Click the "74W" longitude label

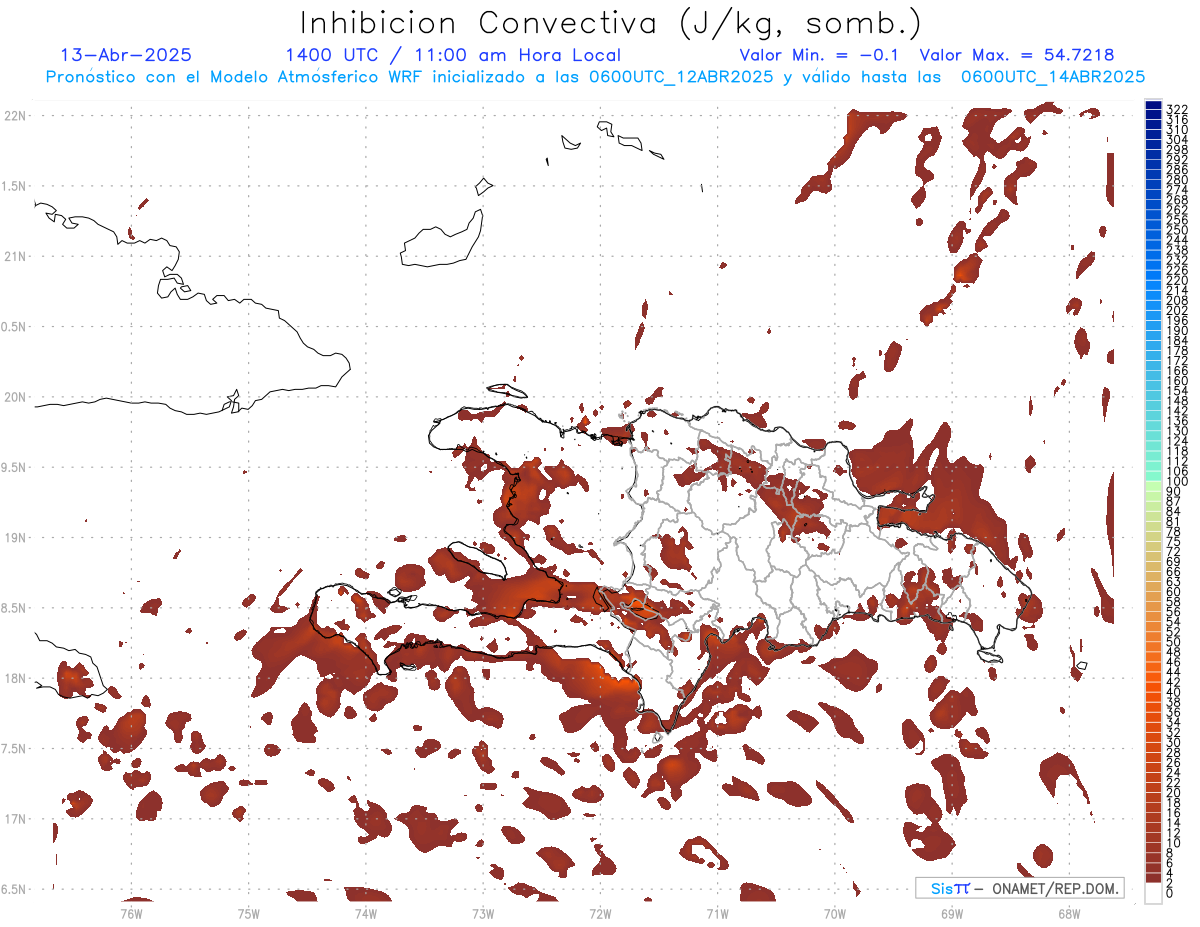(x=365, y=912)
